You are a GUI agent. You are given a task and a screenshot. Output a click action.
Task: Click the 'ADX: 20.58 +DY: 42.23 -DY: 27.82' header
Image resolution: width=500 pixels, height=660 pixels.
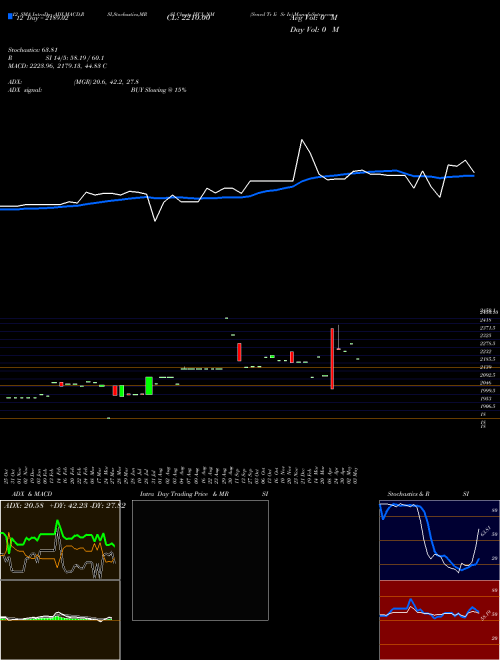click(x=65, y=506)
